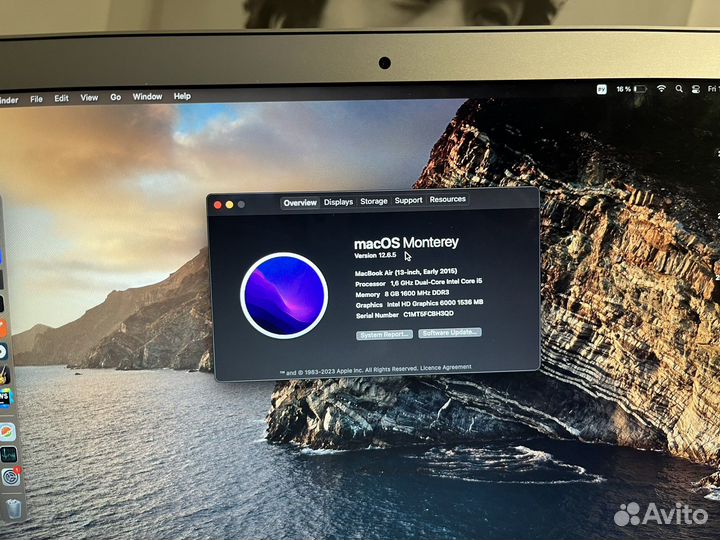Open the Support tab
720x540 pixels.
408,200
